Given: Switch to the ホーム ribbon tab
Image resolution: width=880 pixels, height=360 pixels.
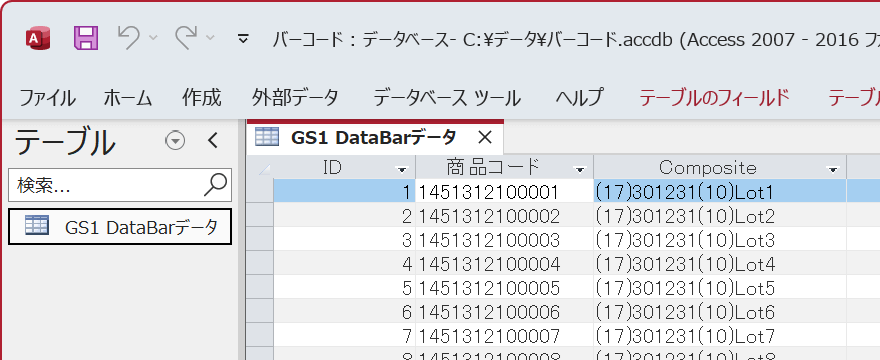Looking at the screenshot, I should pos(128,98).
